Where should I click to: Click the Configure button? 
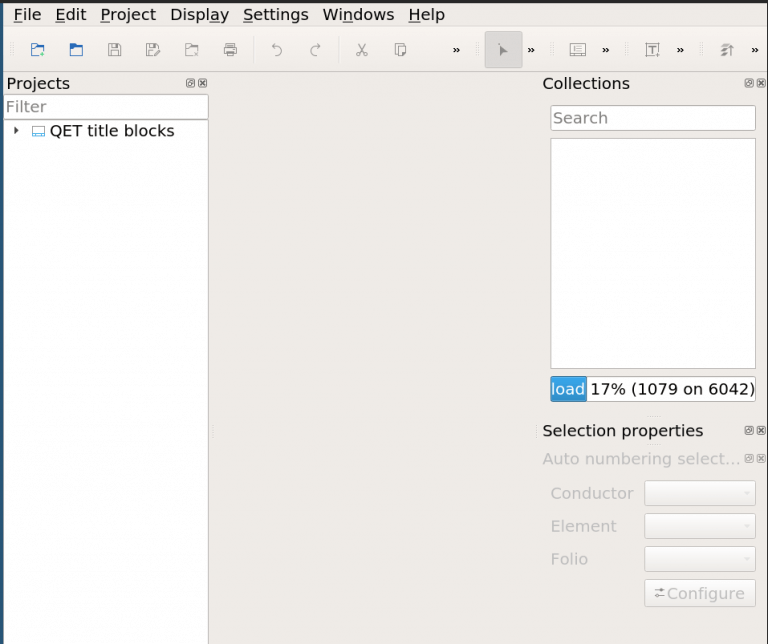point(699,593)
